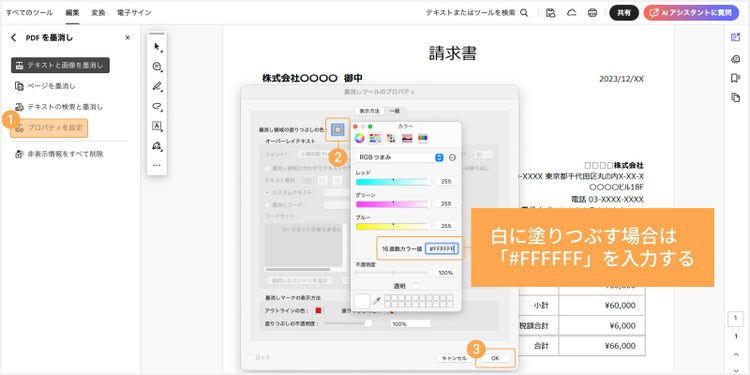Switch to the 電子サイン tab
This screenshot has width=750, height=375.
point(134,13)
